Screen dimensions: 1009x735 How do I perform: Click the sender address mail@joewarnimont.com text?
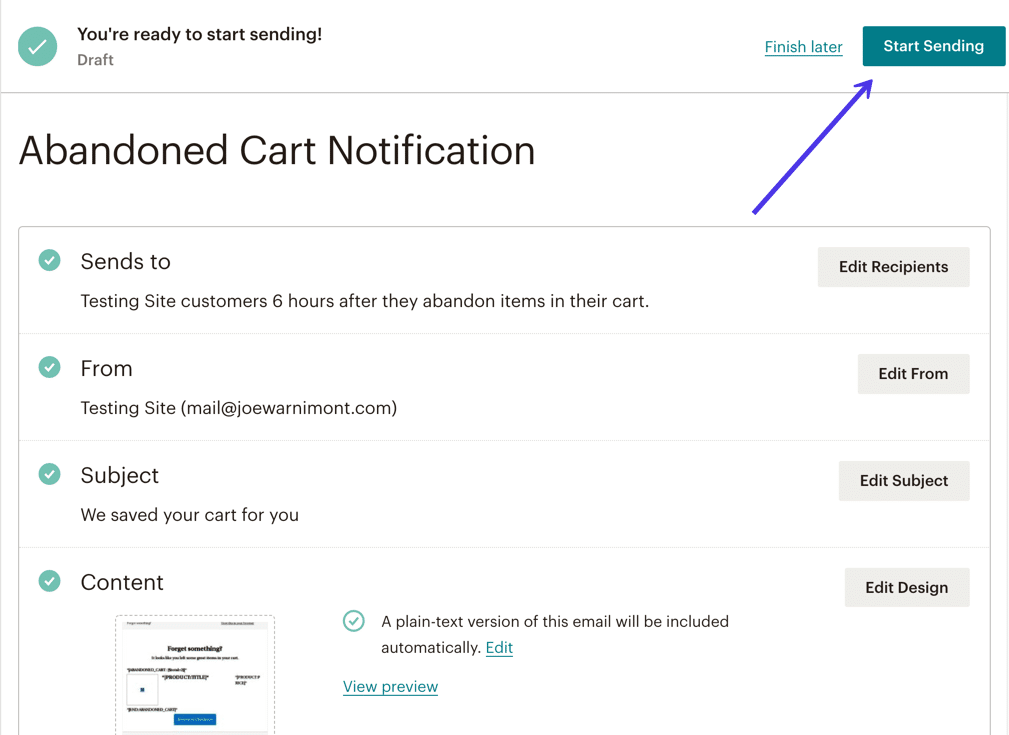point(289,408)
